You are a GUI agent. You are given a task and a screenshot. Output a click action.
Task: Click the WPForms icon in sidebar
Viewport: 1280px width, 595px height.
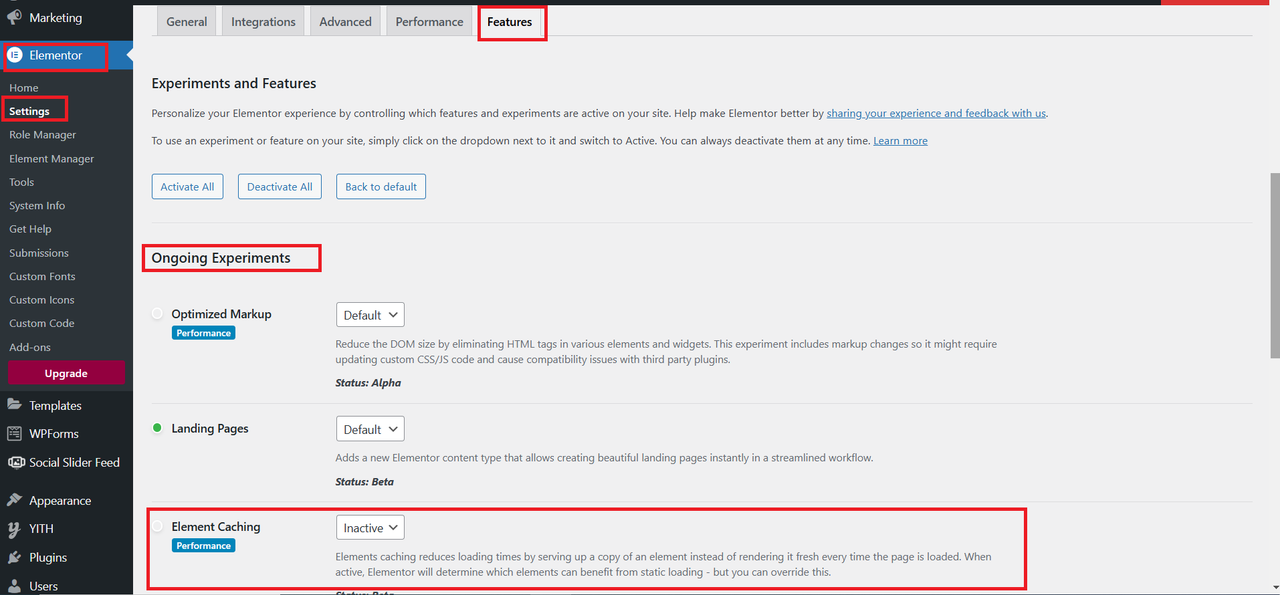[15, 434]
